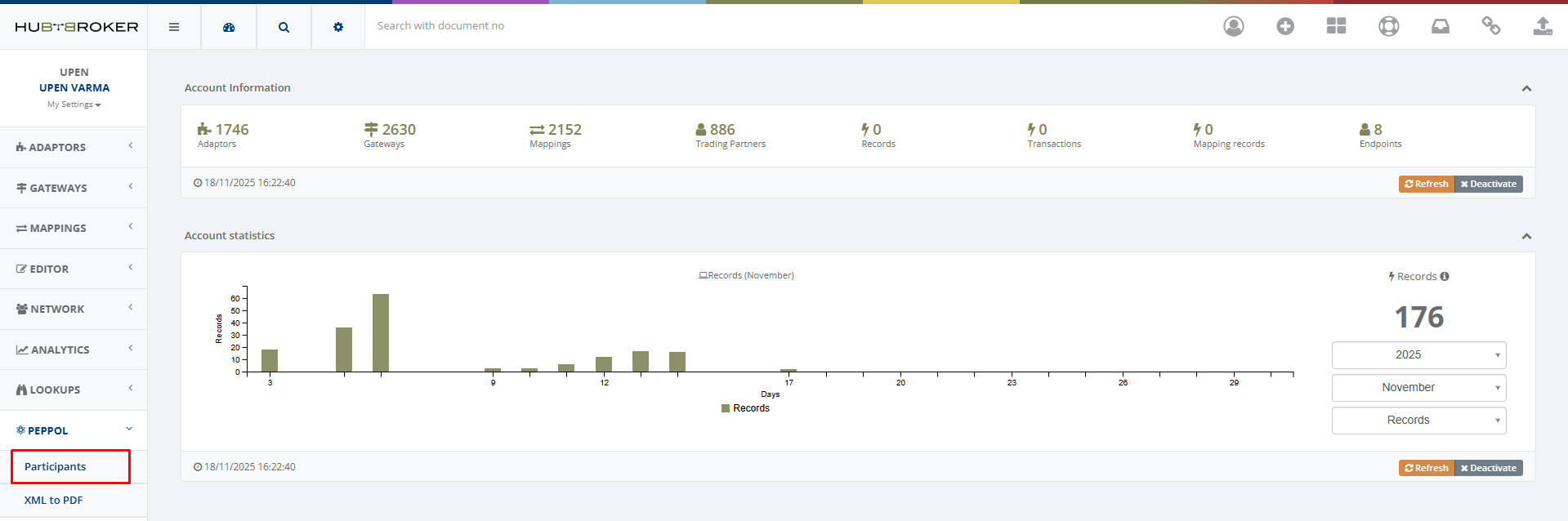This screenshot has width=1568, height=521.
Task: Expand the ADAPTORS sidebar menu
Action: pos(74,147)
